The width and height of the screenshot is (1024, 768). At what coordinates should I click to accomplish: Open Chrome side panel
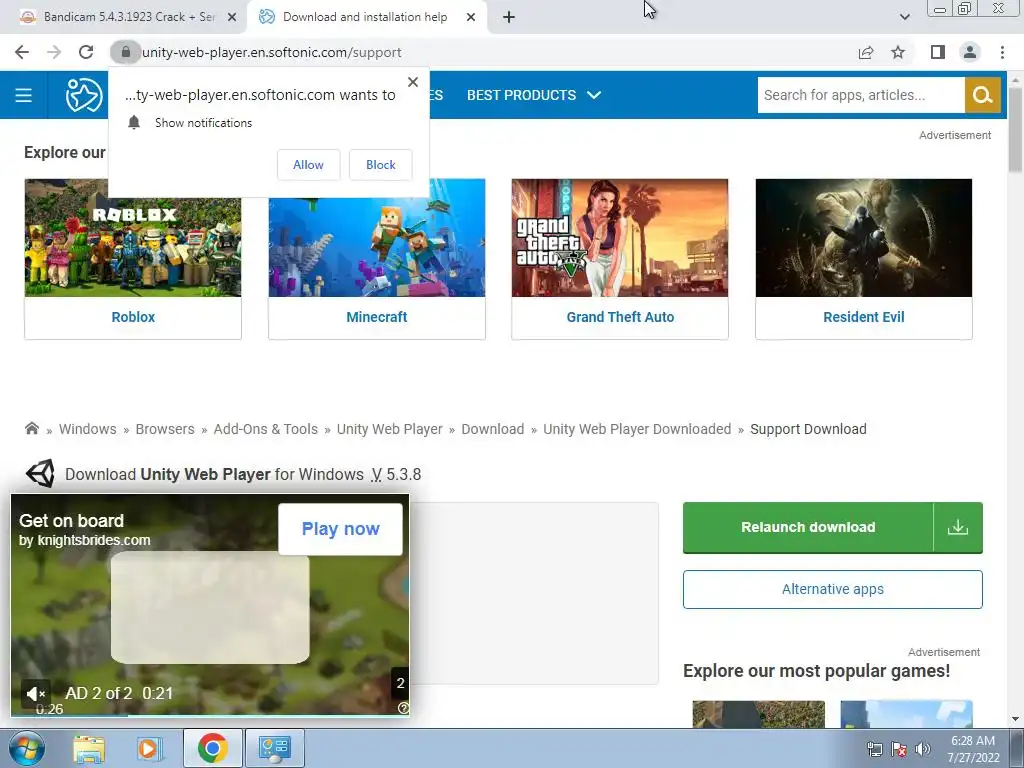click(938, 52)
